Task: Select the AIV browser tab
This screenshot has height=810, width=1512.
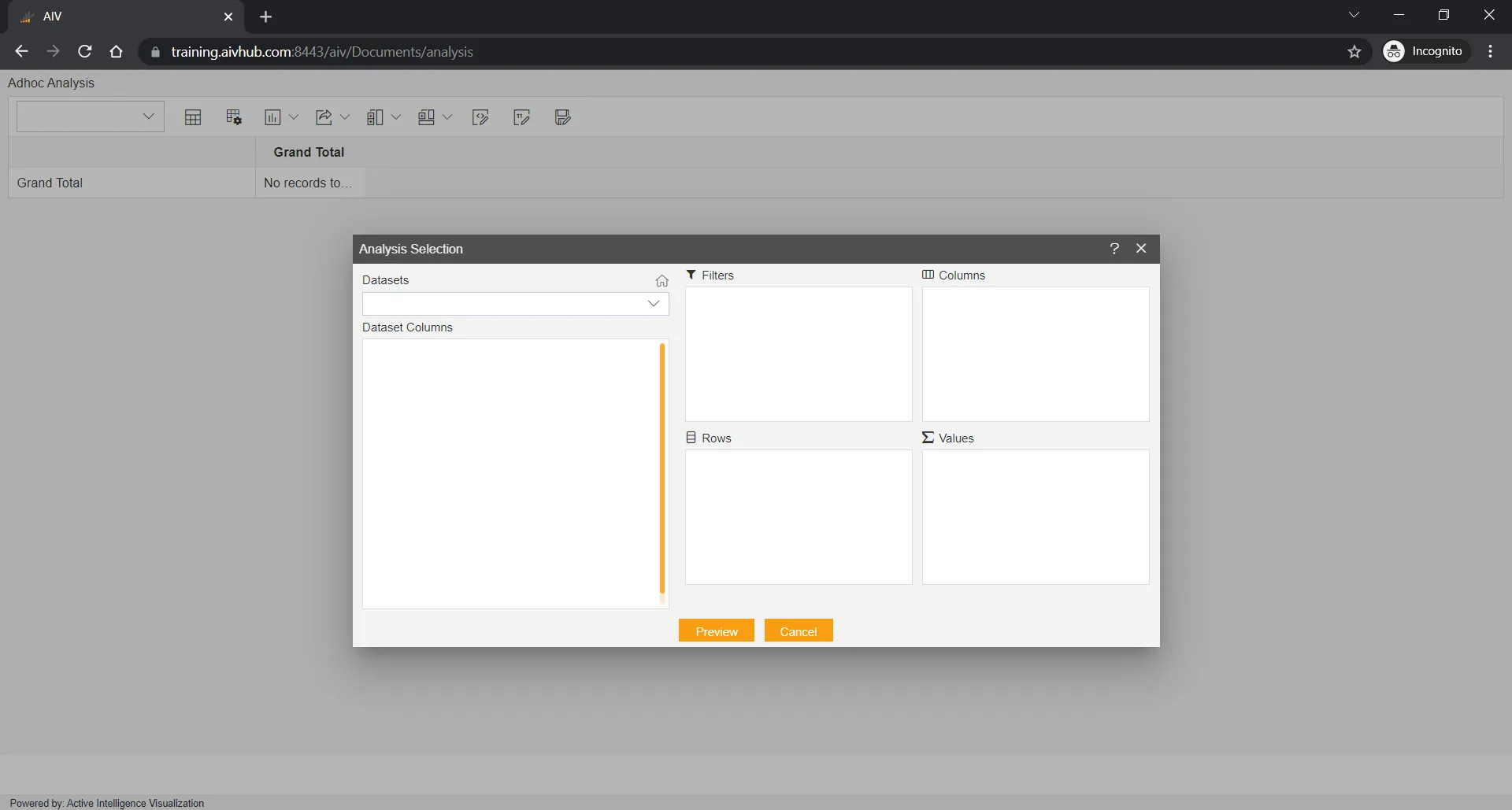Action: tap(126, 17)
